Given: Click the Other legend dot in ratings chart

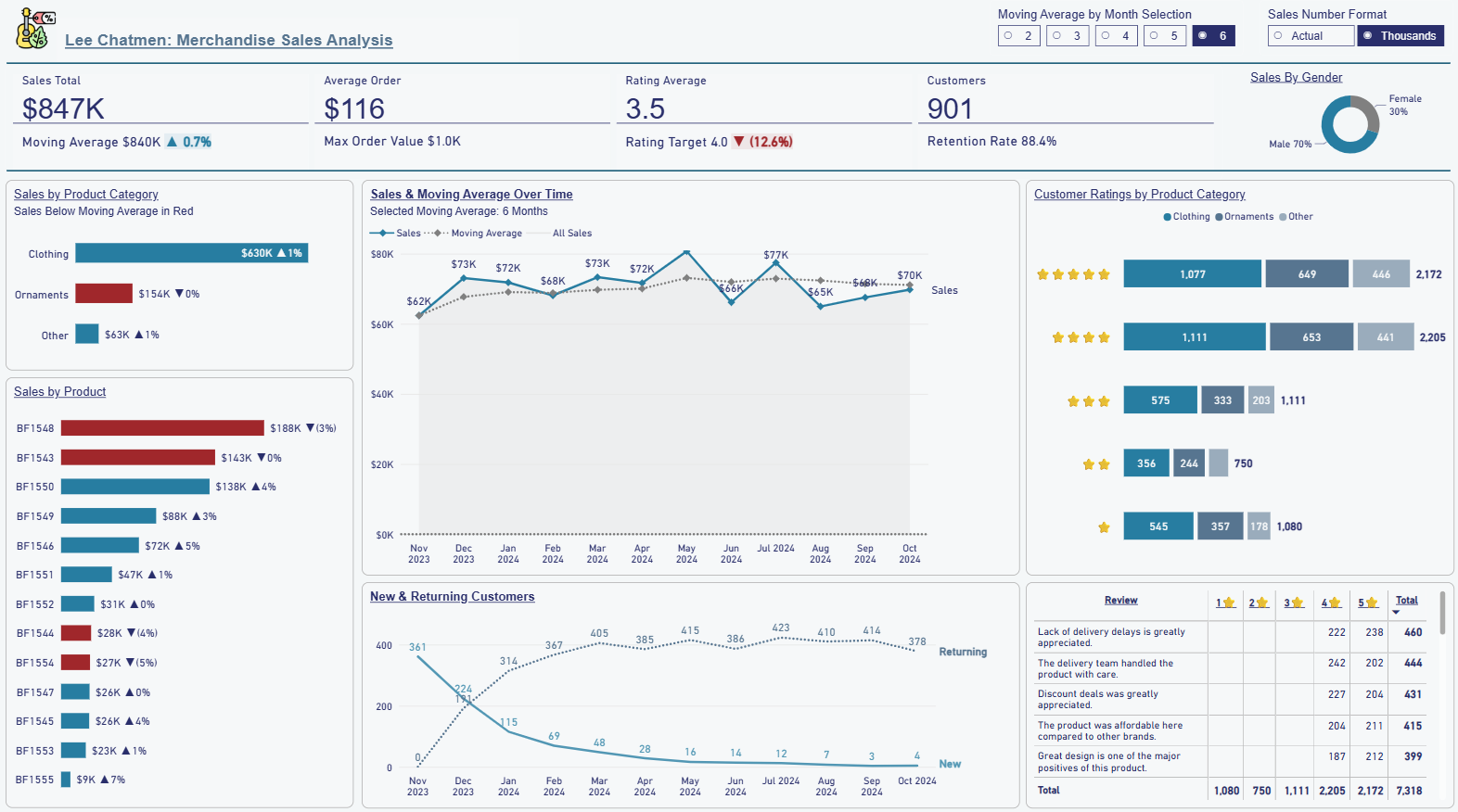Looking at the screenshot, I should pos(1283,217).
